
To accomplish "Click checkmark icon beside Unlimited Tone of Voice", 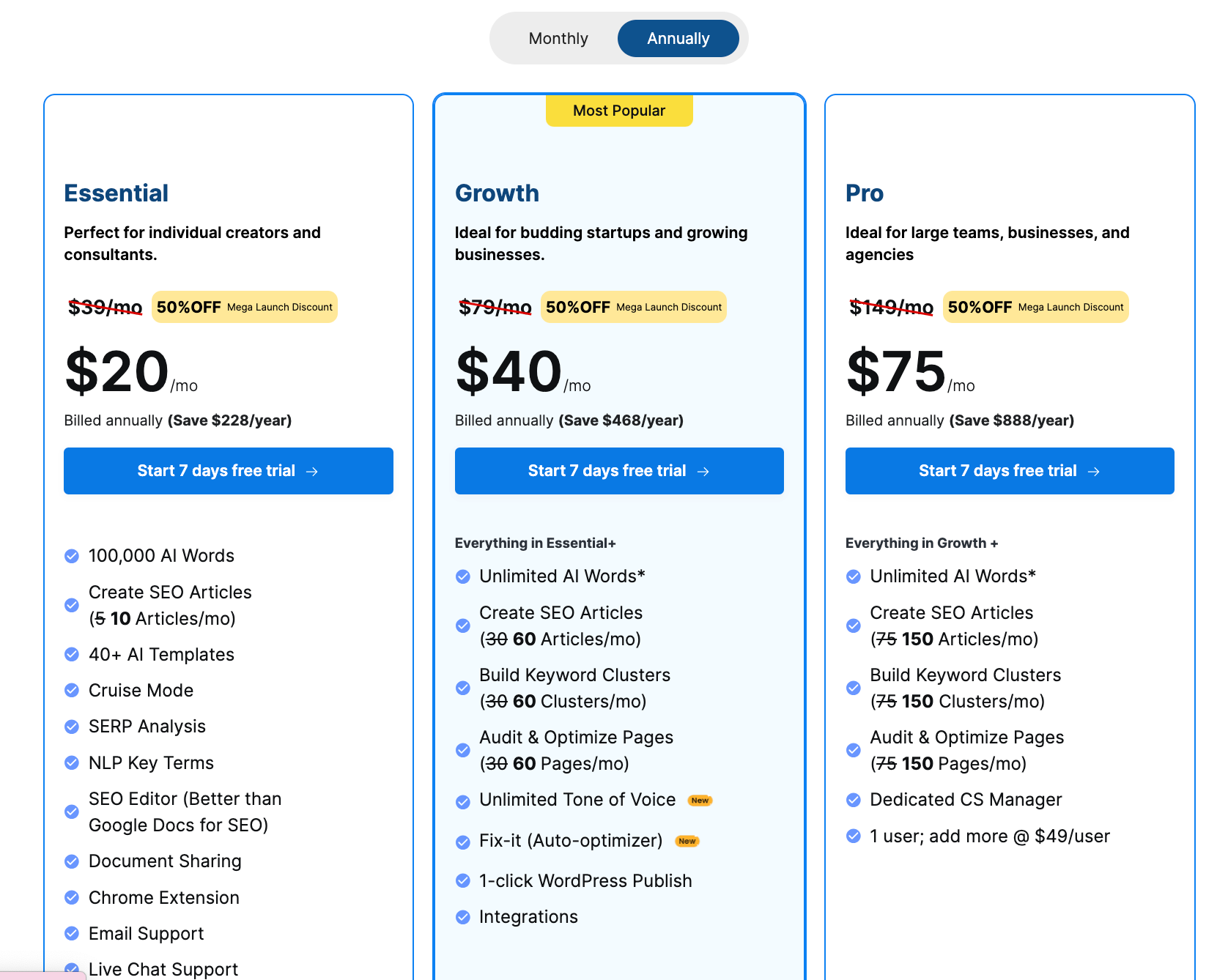I will 463,802.
